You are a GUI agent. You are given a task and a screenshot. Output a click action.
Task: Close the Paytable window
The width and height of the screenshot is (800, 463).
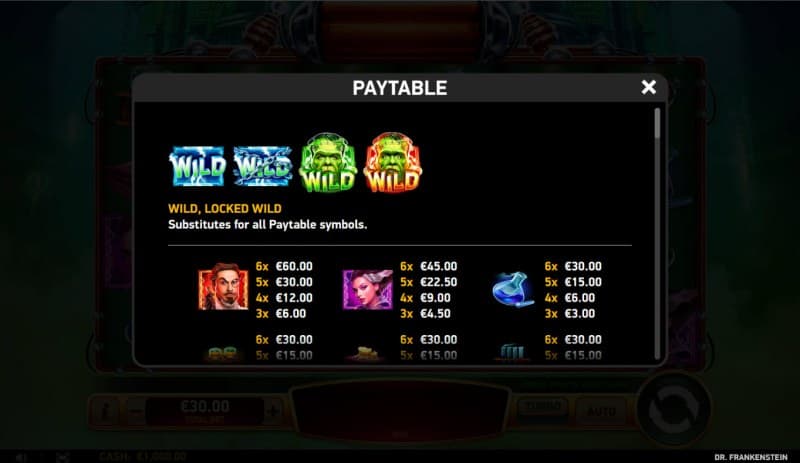(x=648, y=87)
